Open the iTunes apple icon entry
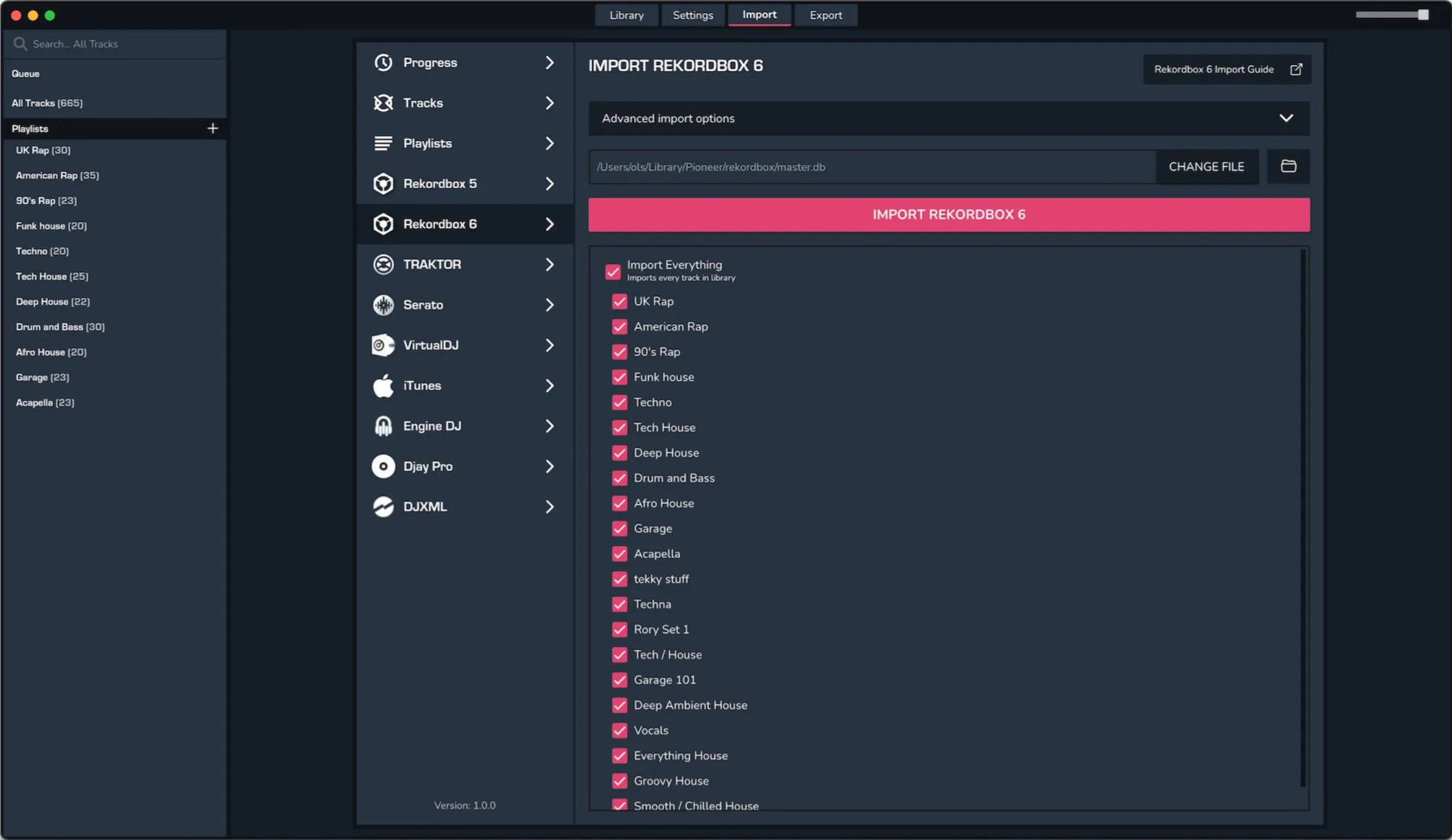 click(383, 386)
